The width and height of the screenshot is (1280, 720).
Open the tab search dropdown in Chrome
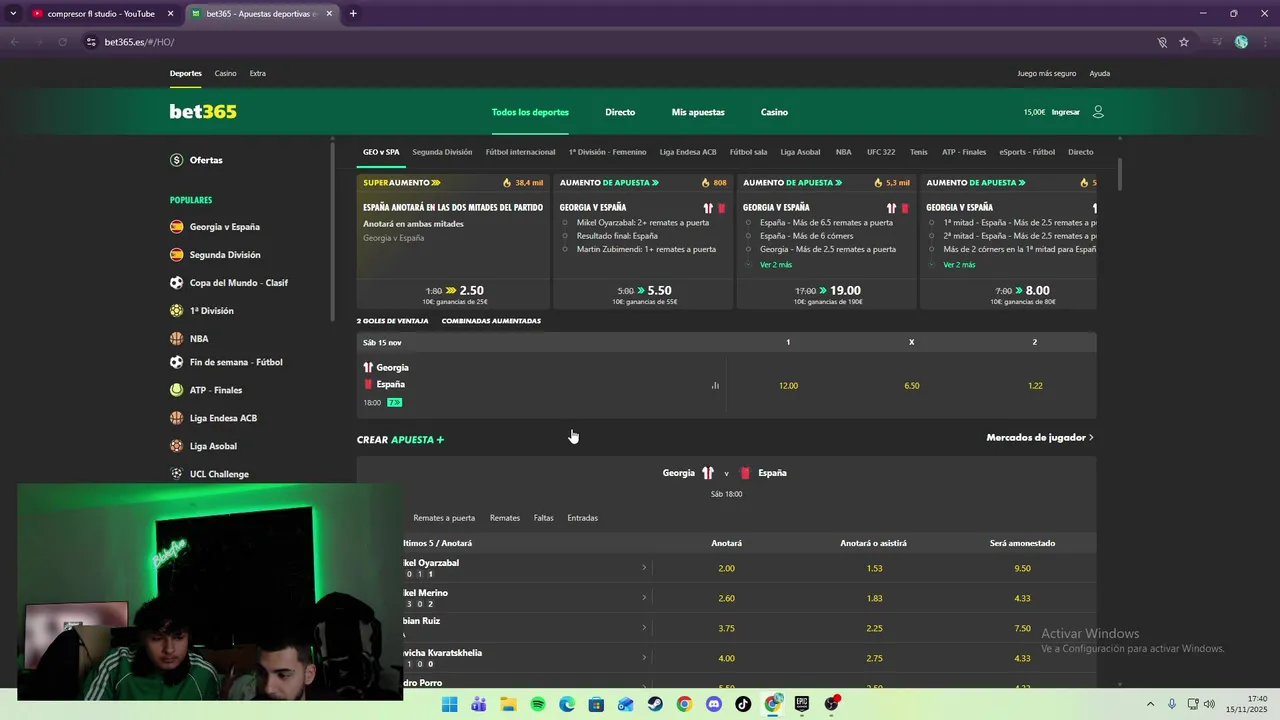coord(13,14)
